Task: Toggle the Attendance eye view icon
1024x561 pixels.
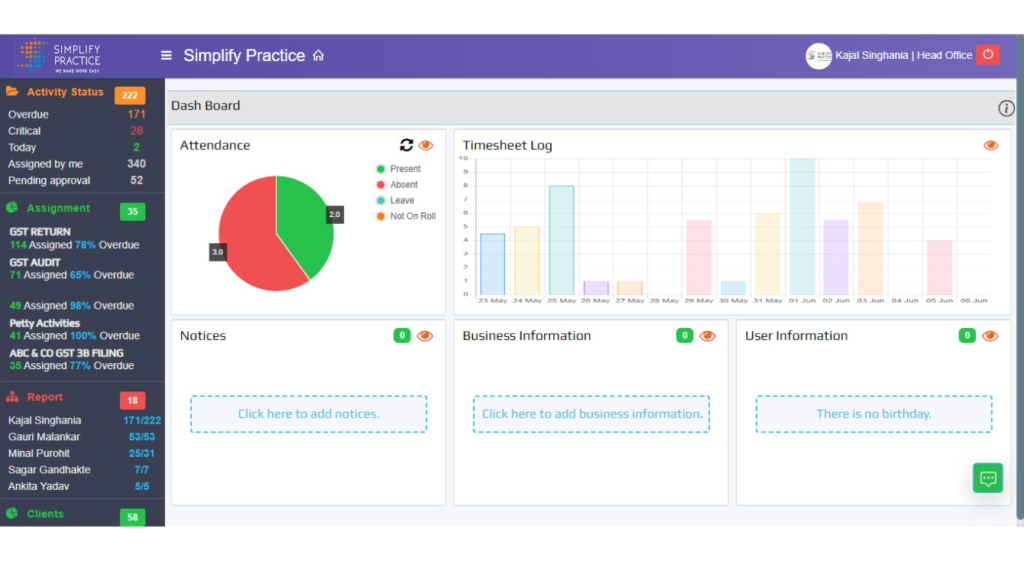Action: tap(426, 145)
